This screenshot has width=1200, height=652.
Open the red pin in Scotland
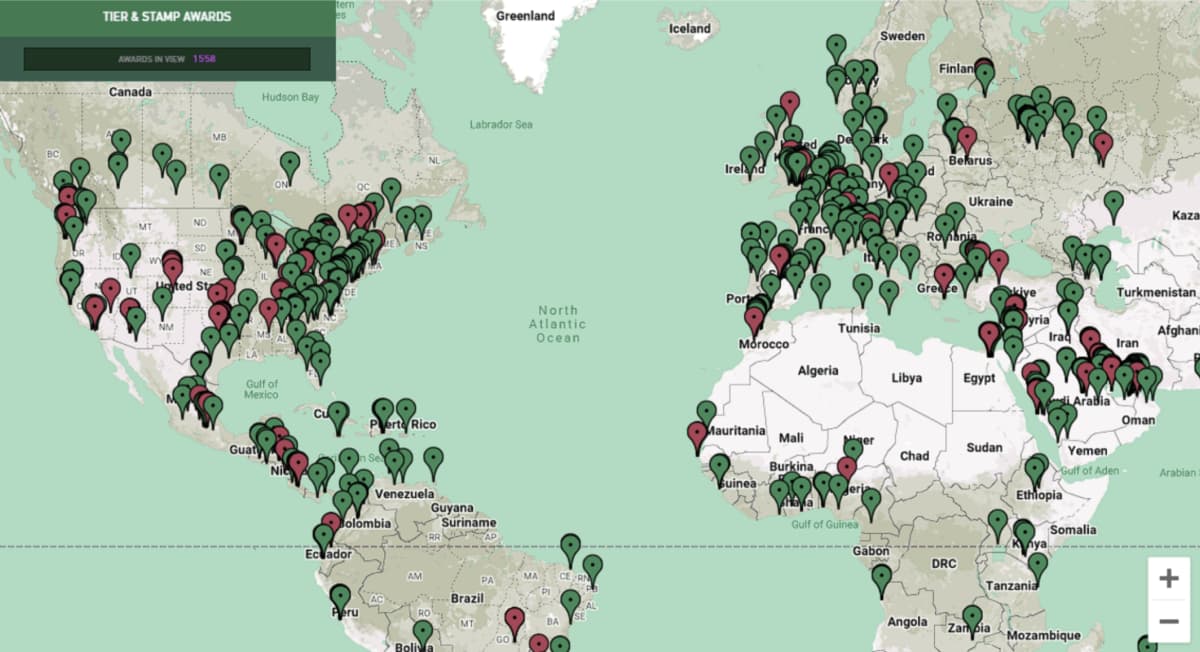(x=790, y=105)
